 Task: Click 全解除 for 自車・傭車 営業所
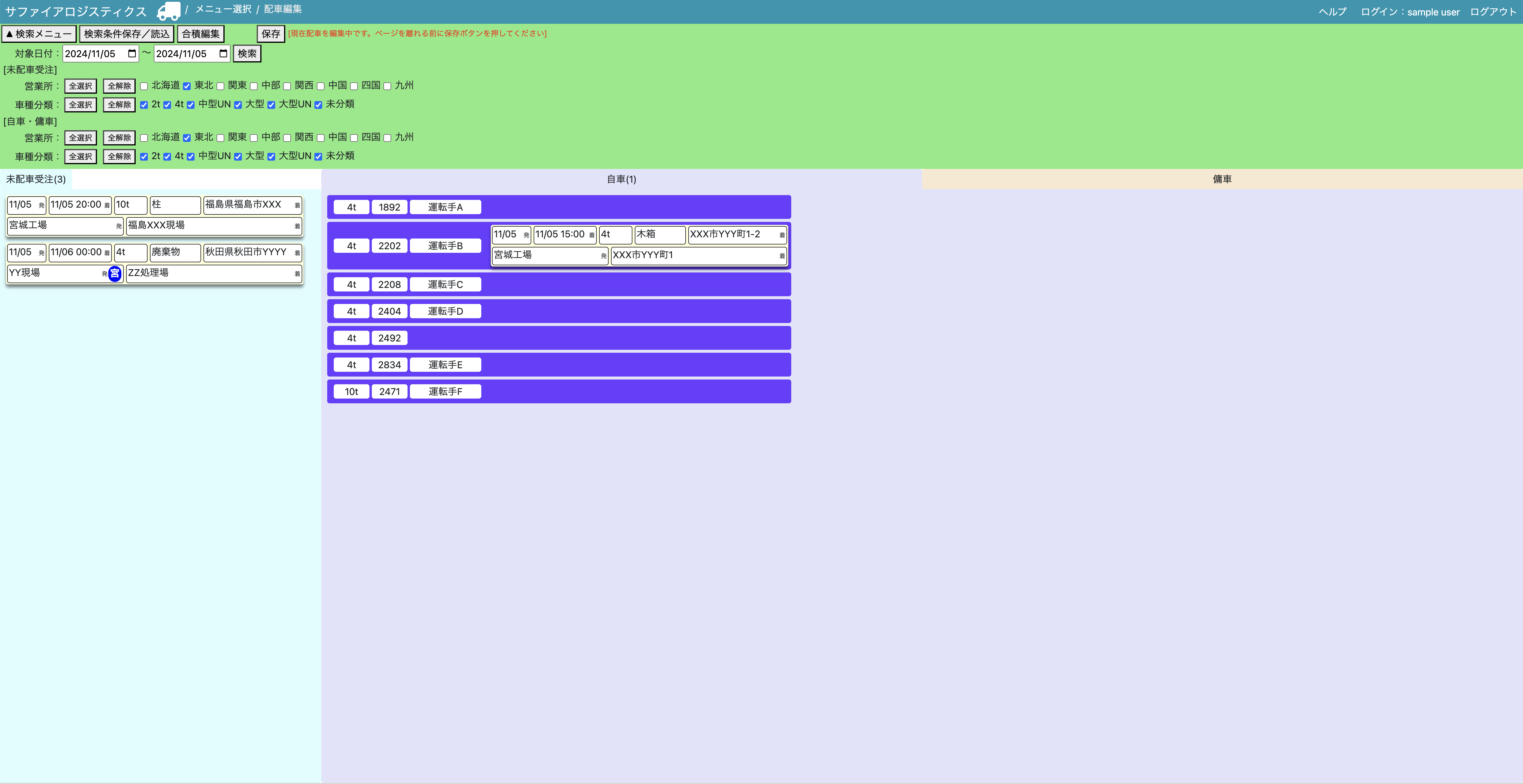pyautogui.click(x=119, y=138)
